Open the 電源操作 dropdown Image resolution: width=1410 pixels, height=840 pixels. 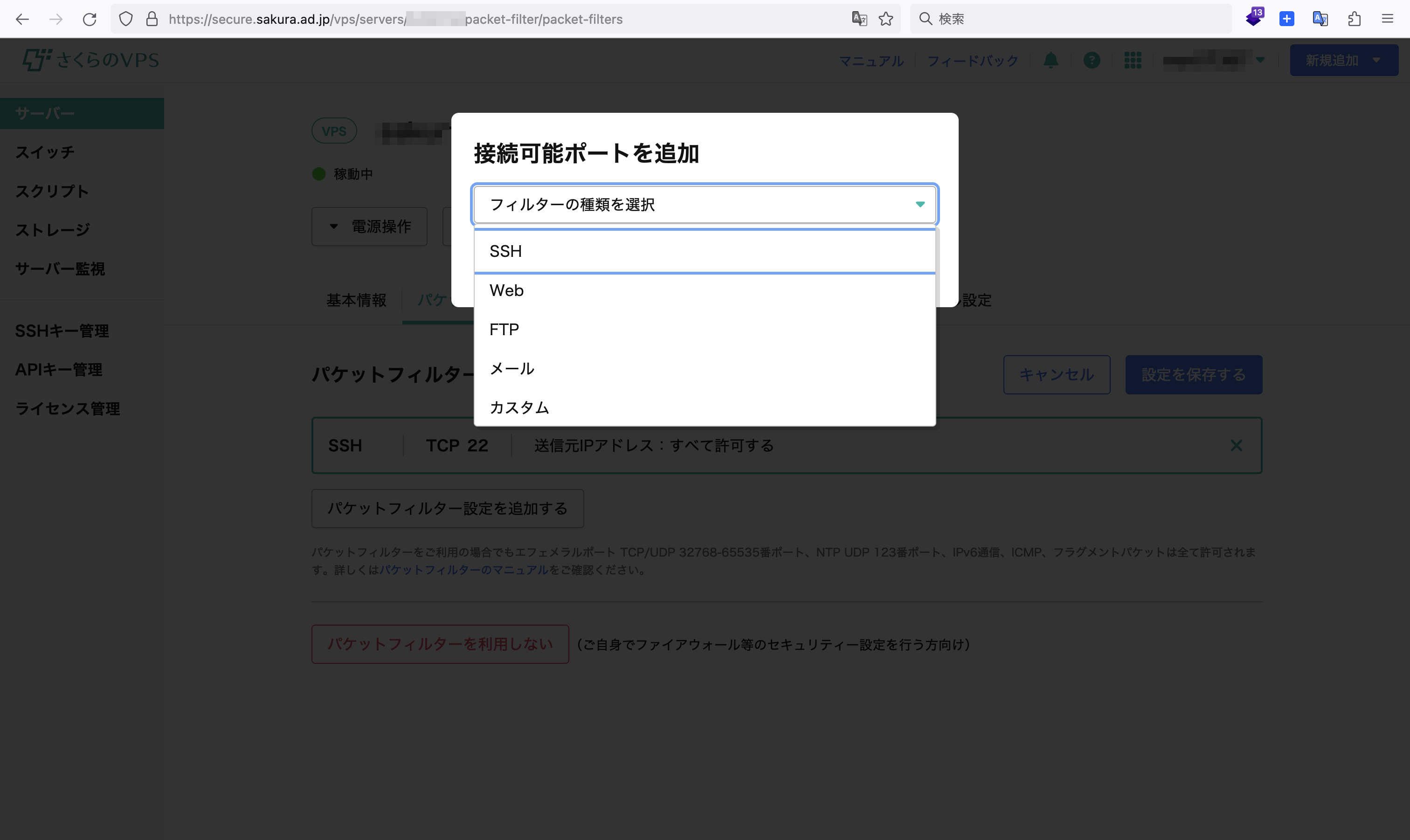click(x=369, y=227)
